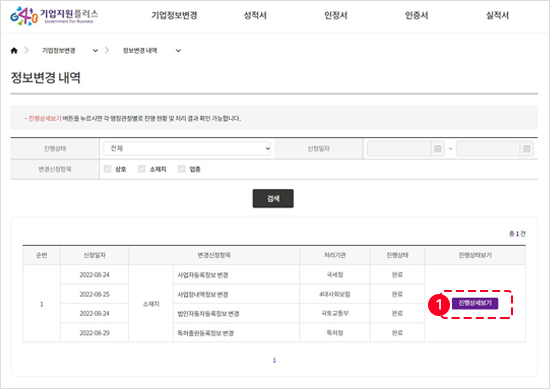Expand the 기업정보변경 breadcrumb dropdown

pos(95,51)
